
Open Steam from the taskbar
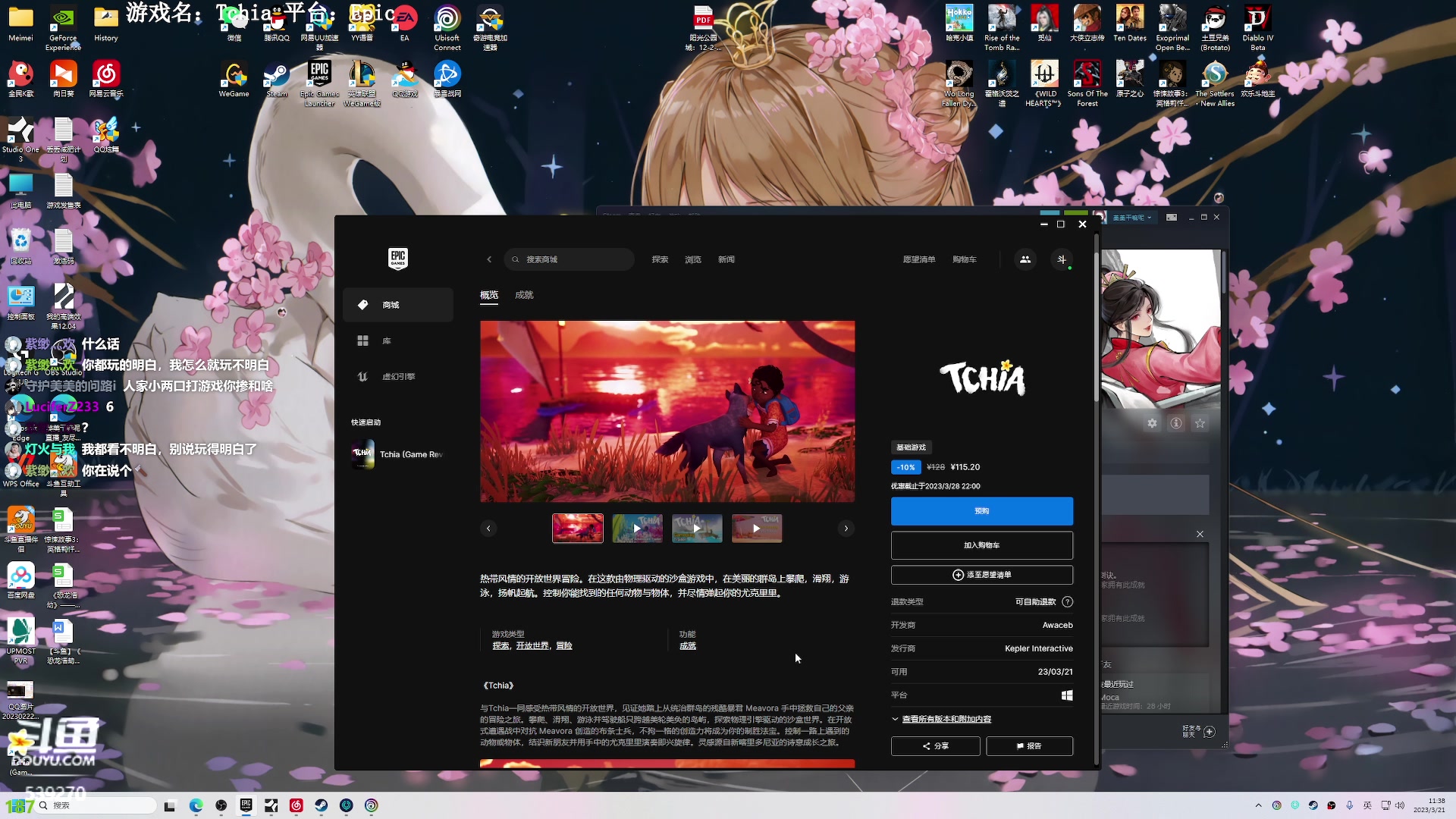[x=322, y=805]
